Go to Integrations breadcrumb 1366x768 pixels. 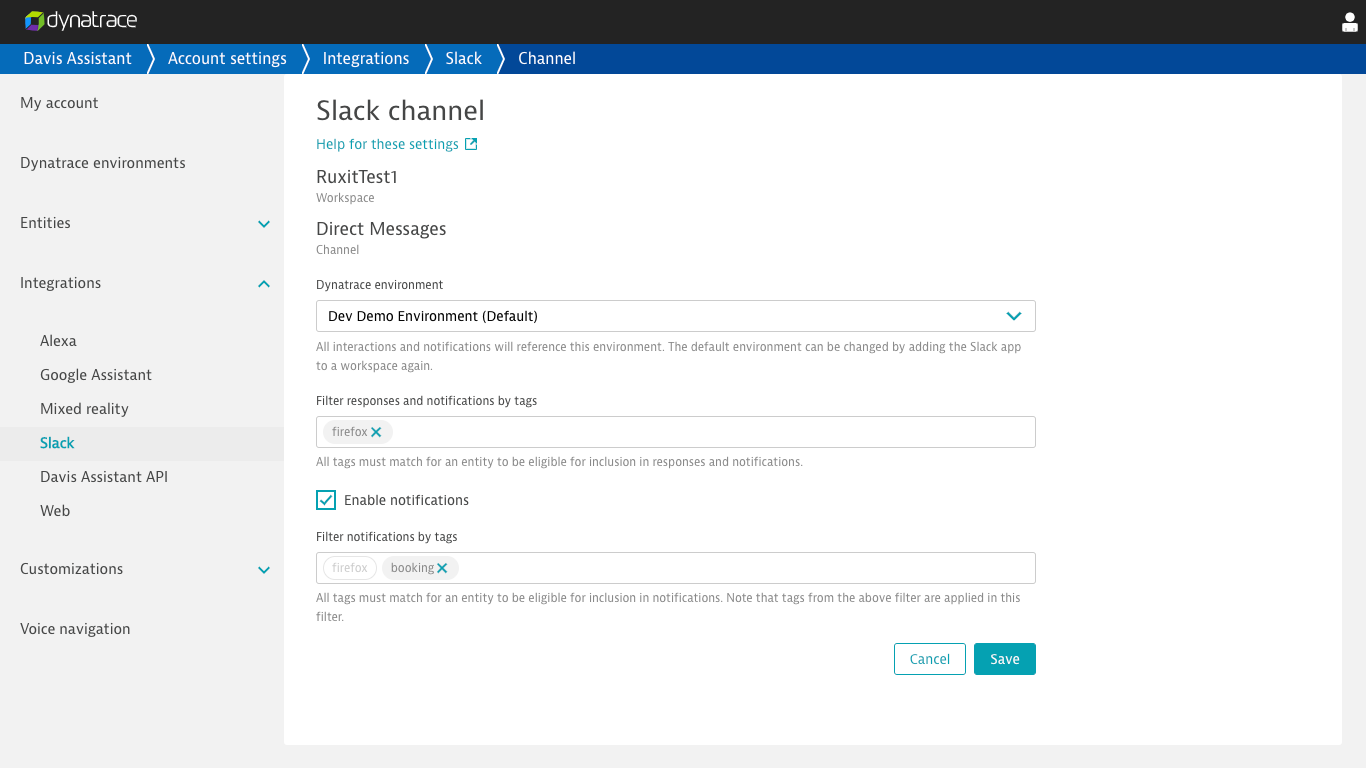pyautogui.click(x=366, y=58)
